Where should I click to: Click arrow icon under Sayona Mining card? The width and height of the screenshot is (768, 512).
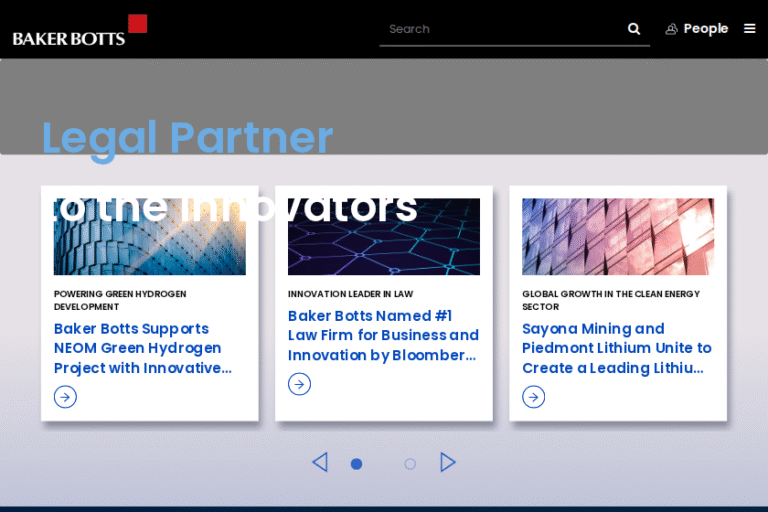click(533, 397)
